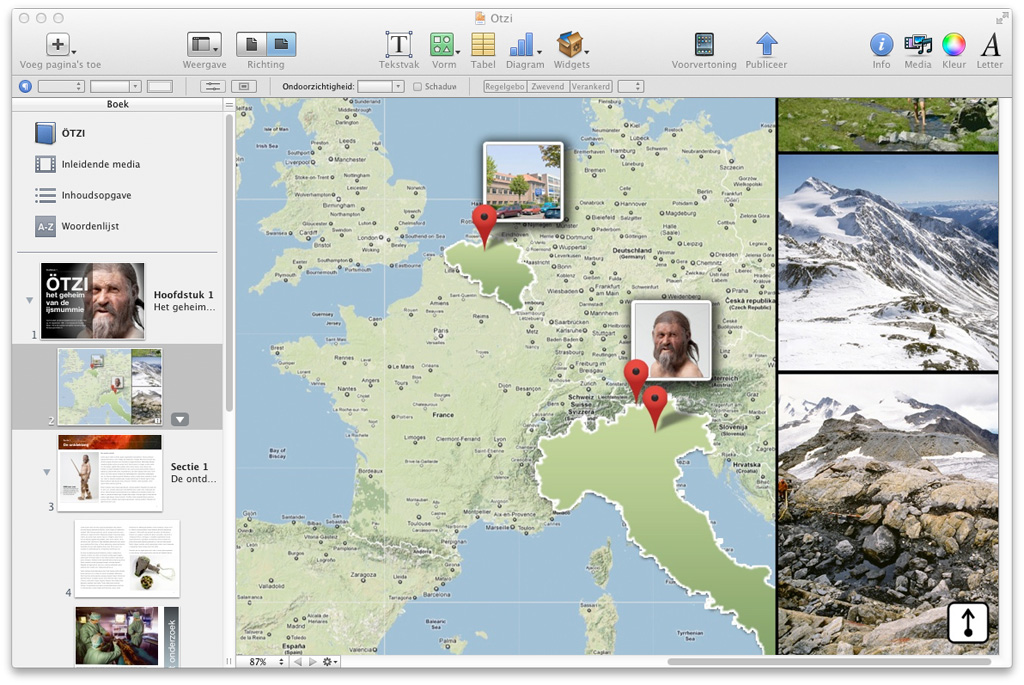
Task: Open Woordenlijst glossary in sidebar
Action: click(x=89, y=226)
